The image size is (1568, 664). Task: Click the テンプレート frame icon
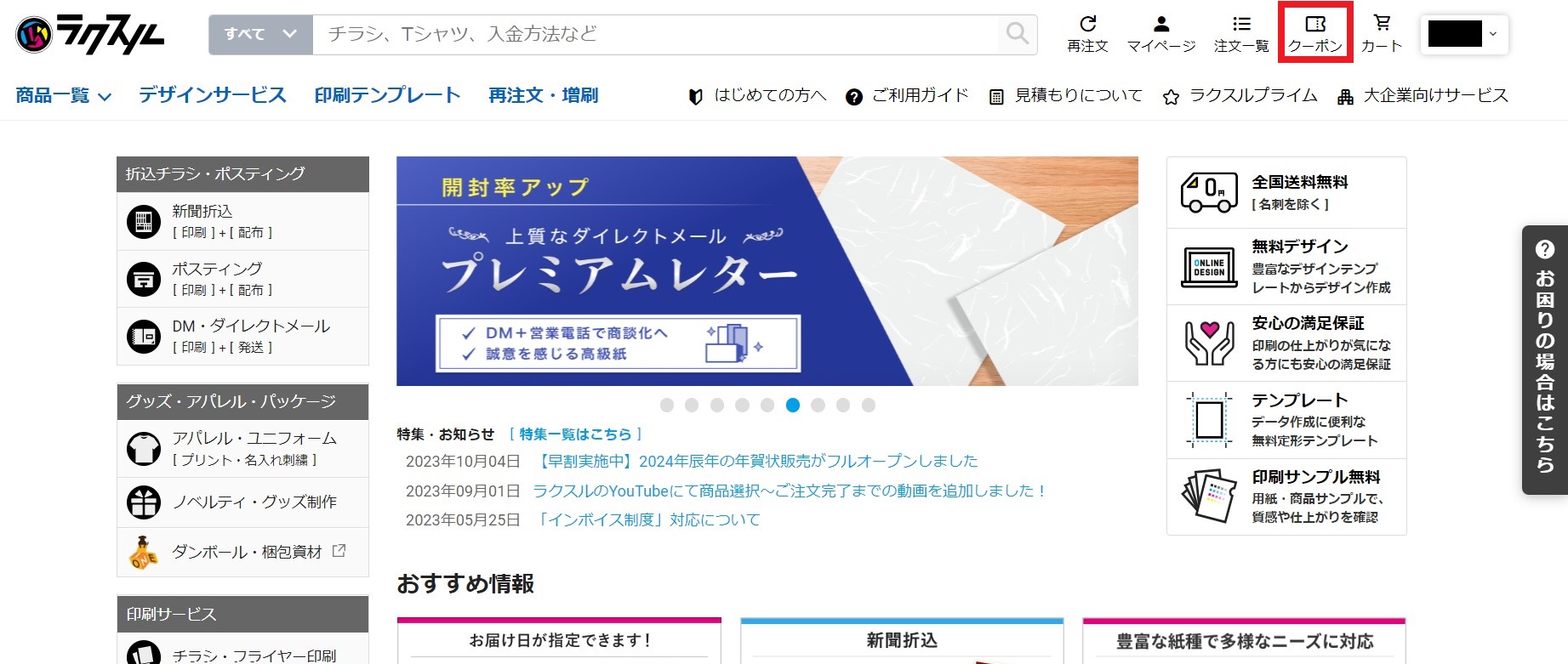1209,420
